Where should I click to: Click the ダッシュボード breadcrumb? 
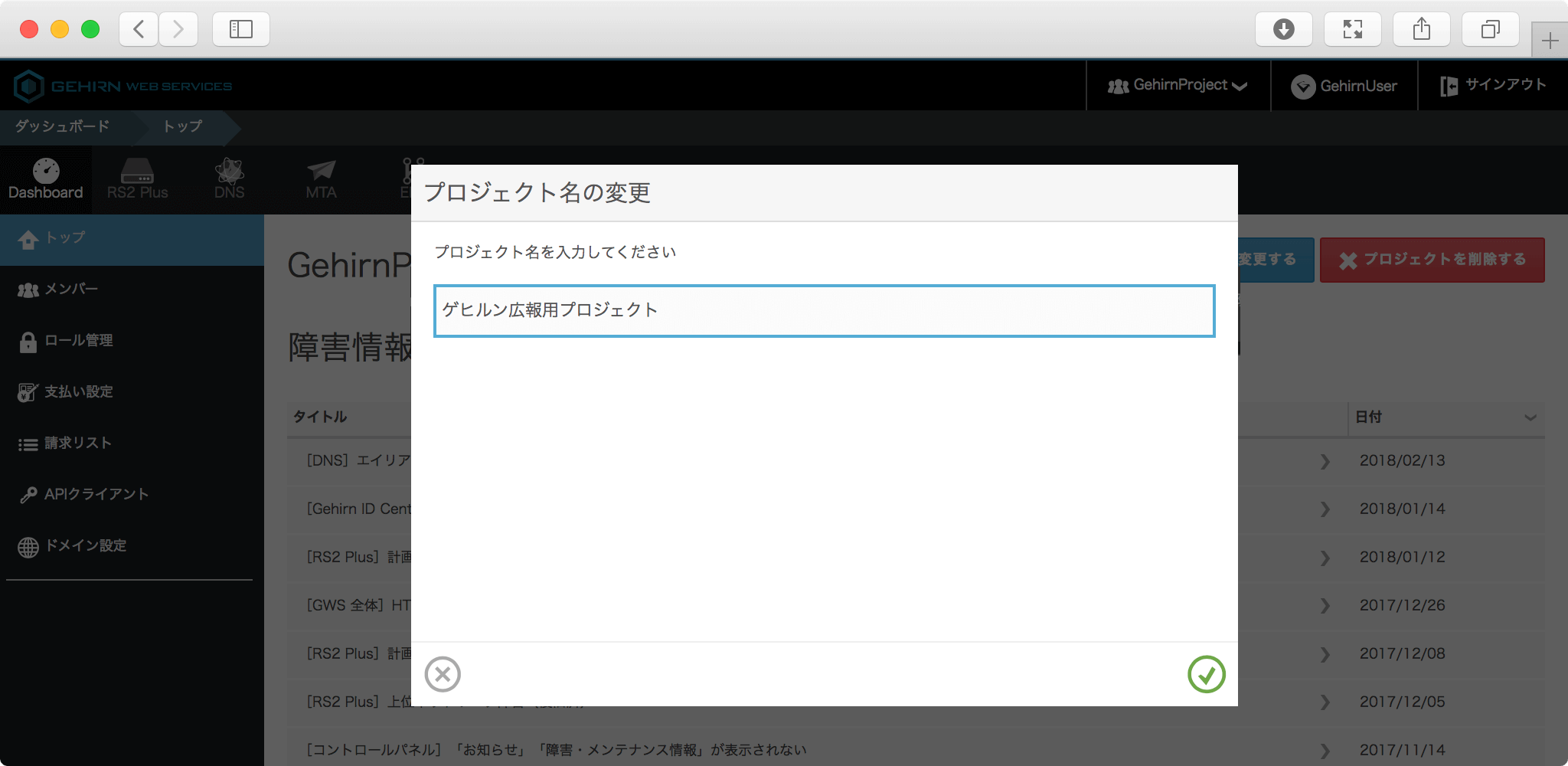(63, 126)
